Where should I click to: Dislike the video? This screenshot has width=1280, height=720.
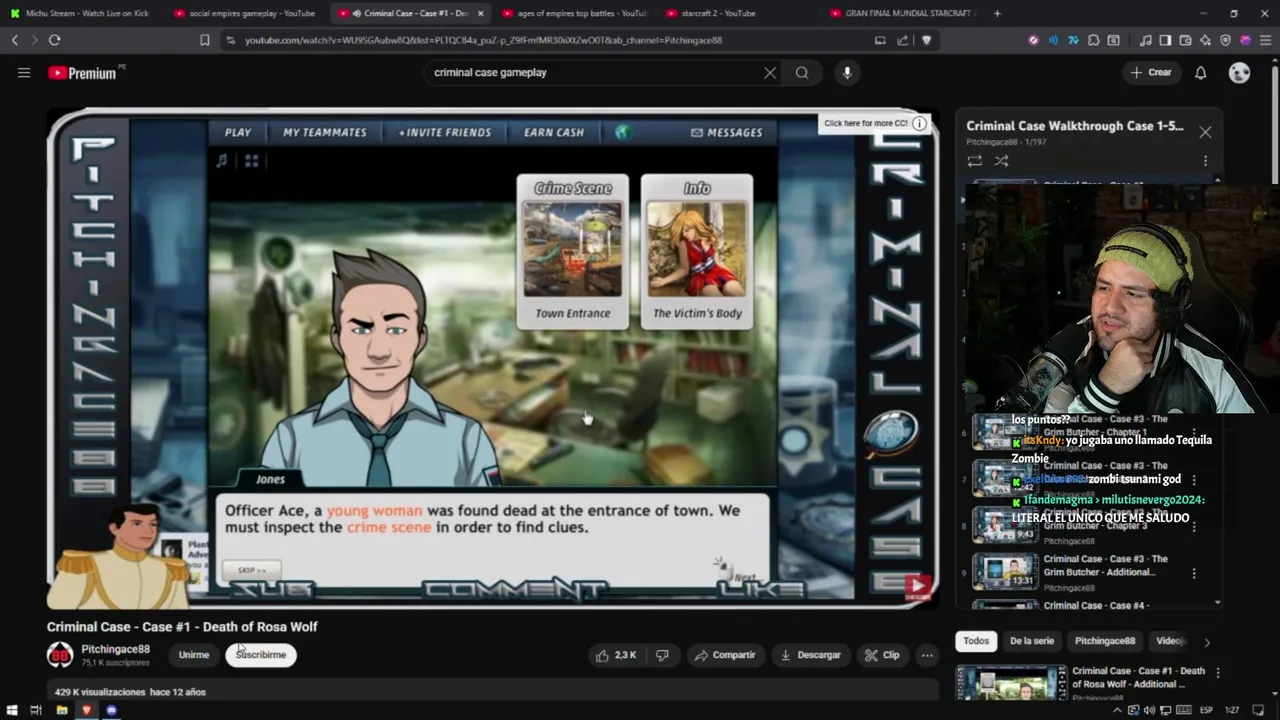pos(662,655)
